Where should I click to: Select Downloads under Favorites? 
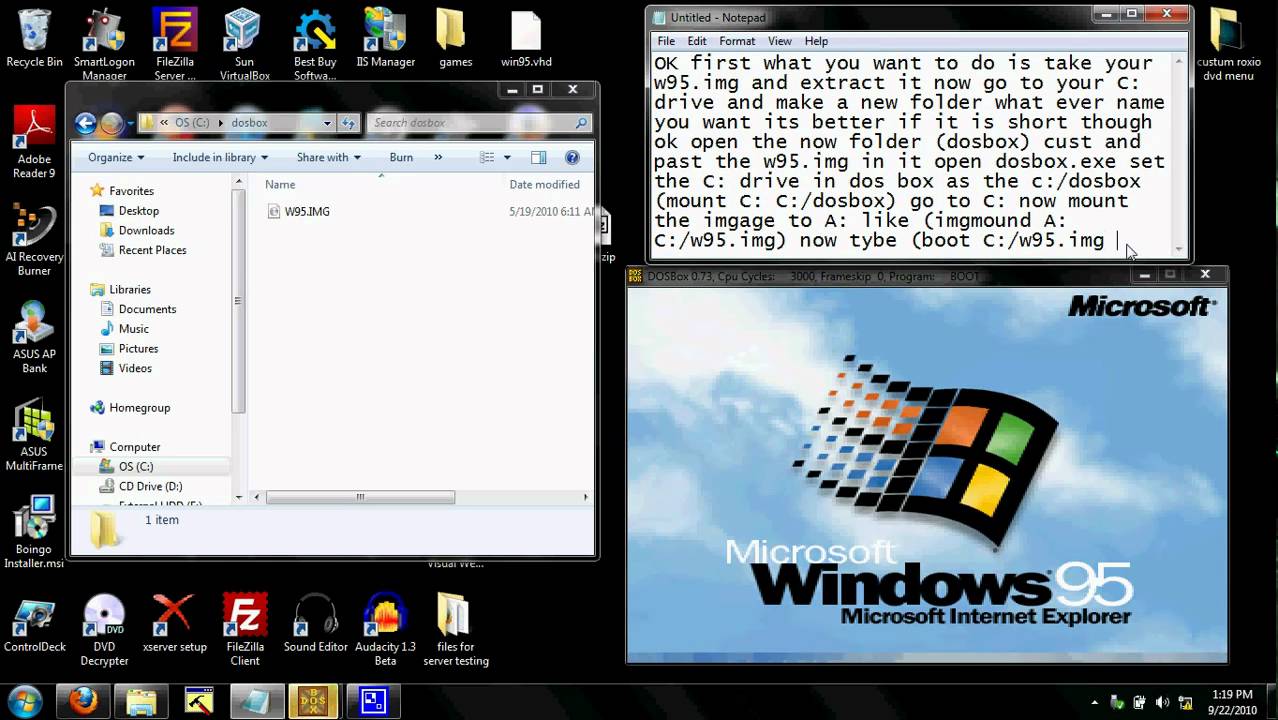(x=146, y=230)
